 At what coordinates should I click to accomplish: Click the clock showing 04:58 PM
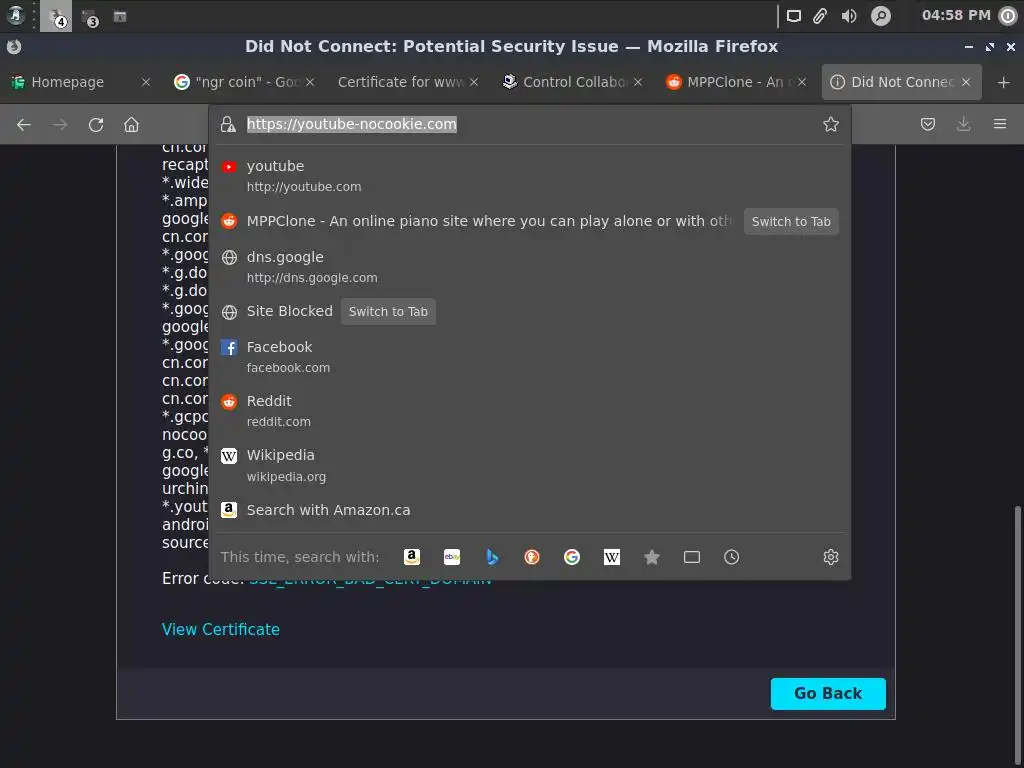[x=956, y=15]
